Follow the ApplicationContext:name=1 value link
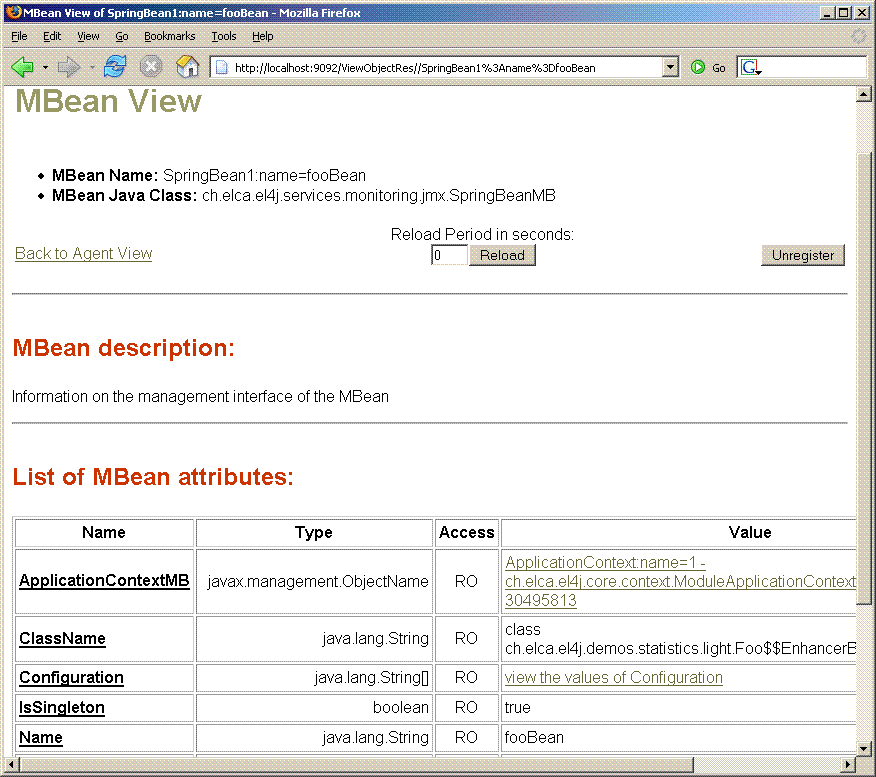This screenshot has height=777, width=876. [x=680, y=581]
